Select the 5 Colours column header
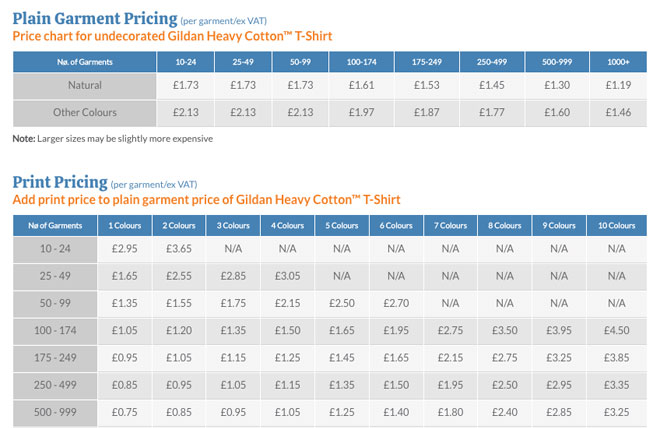 343,226
